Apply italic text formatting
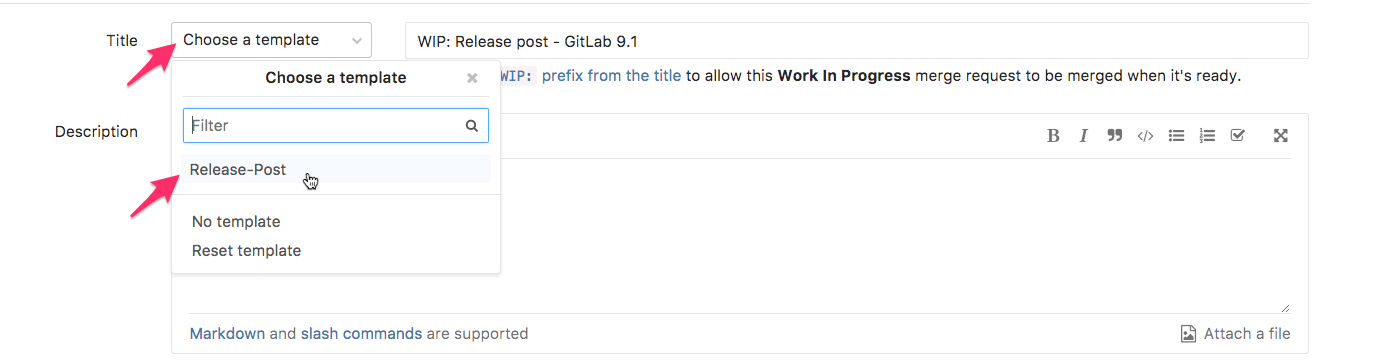 [x=1083, y=136]
